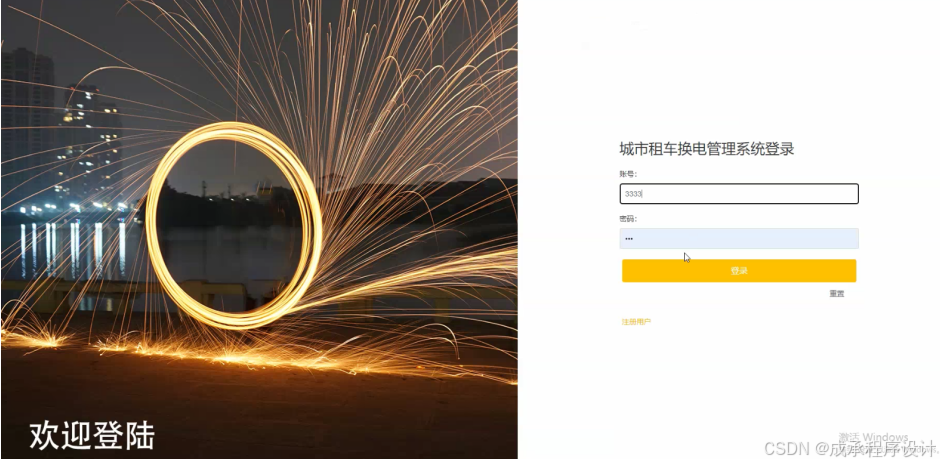940x464 pixels.
Task: Click the yellow 登录 login button
Action: (x=739, y=271)
